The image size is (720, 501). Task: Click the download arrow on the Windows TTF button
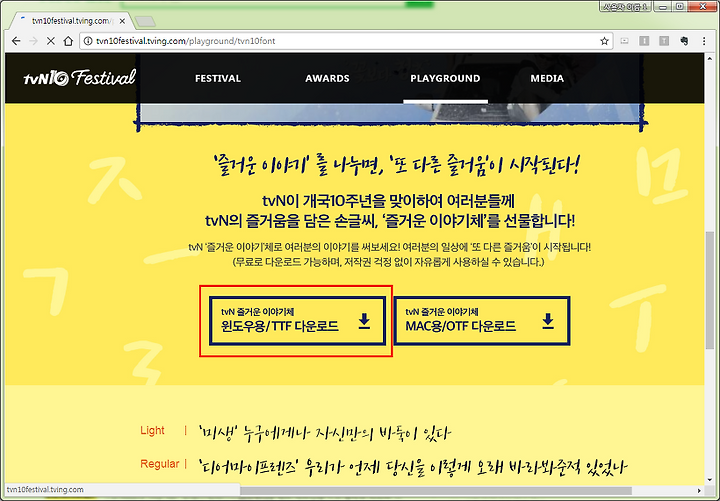tap(364, 321)
